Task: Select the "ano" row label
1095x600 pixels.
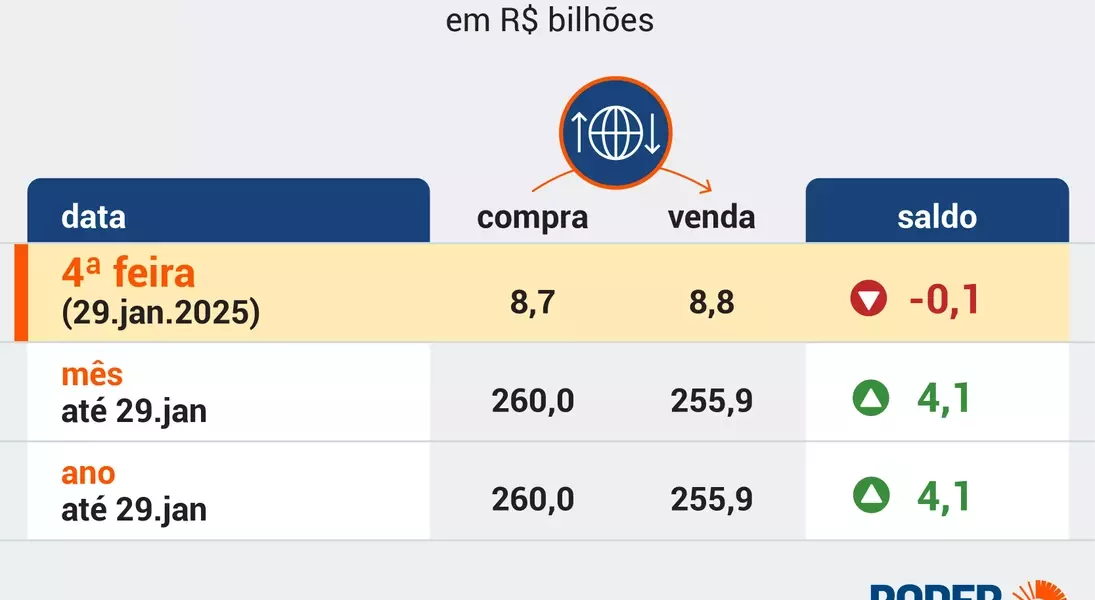Action: tap(88, 473)
